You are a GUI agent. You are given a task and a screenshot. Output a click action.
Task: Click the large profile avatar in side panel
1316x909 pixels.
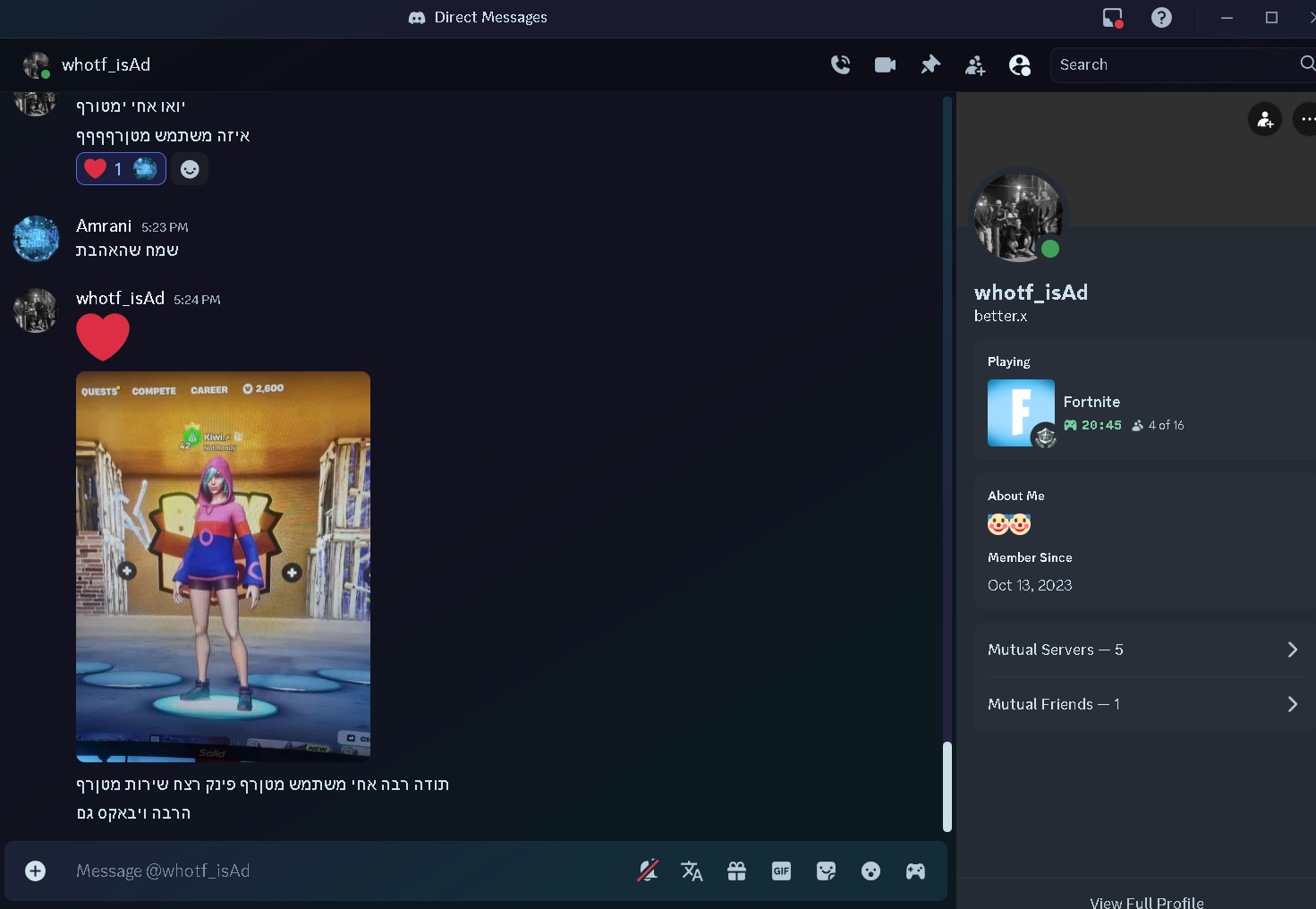point(1018,216)
